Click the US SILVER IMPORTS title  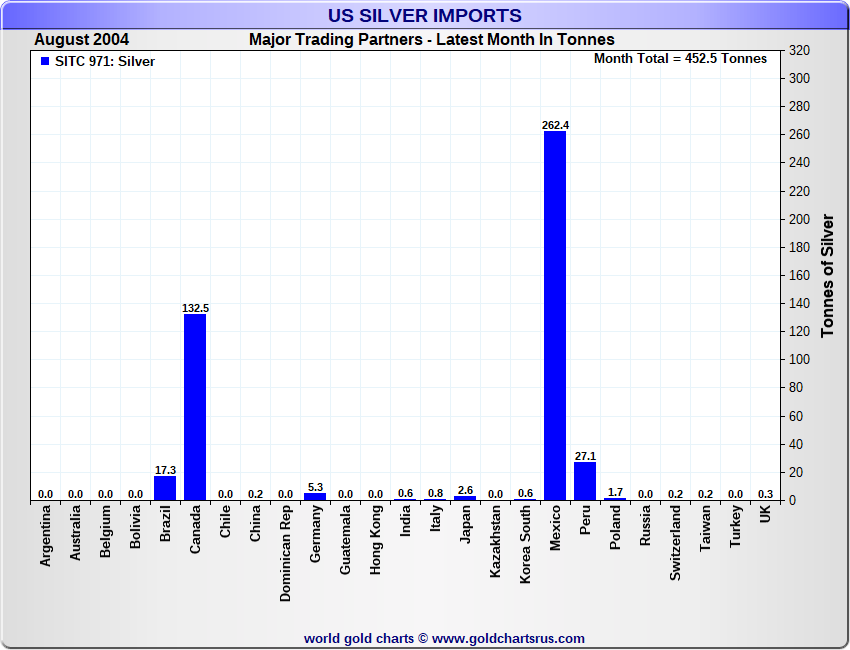425,16
